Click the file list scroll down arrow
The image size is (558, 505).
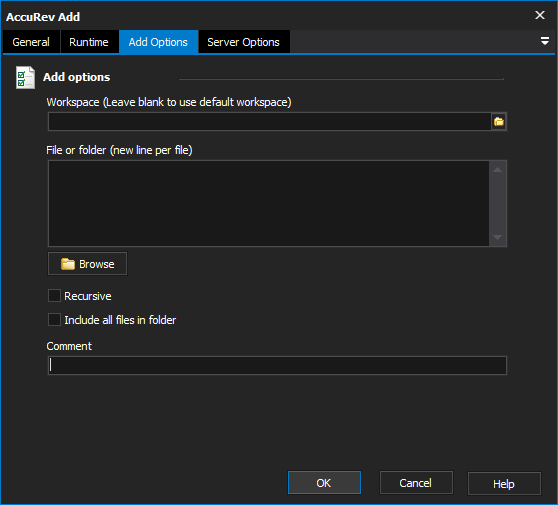498,237
